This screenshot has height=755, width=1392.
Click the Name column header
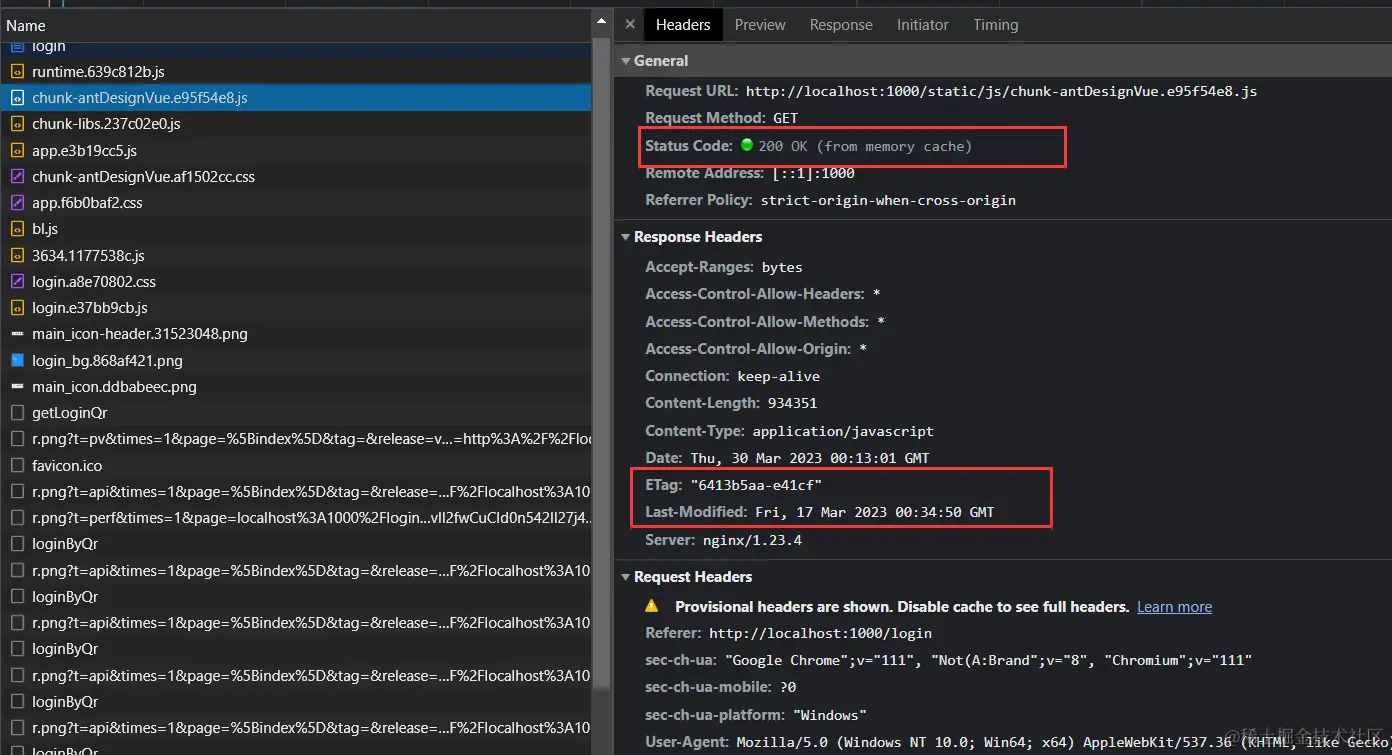point(296,25)
